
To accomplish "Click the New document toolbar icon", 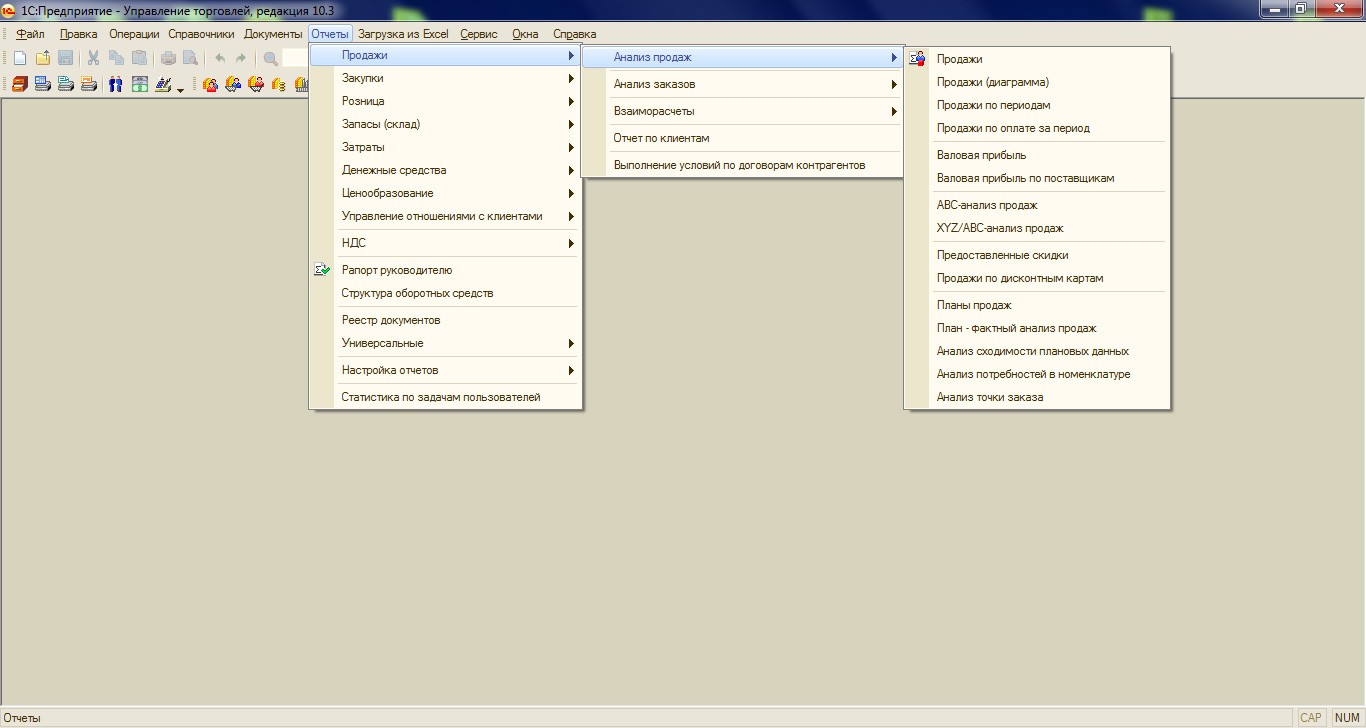I will pos(20,58).
